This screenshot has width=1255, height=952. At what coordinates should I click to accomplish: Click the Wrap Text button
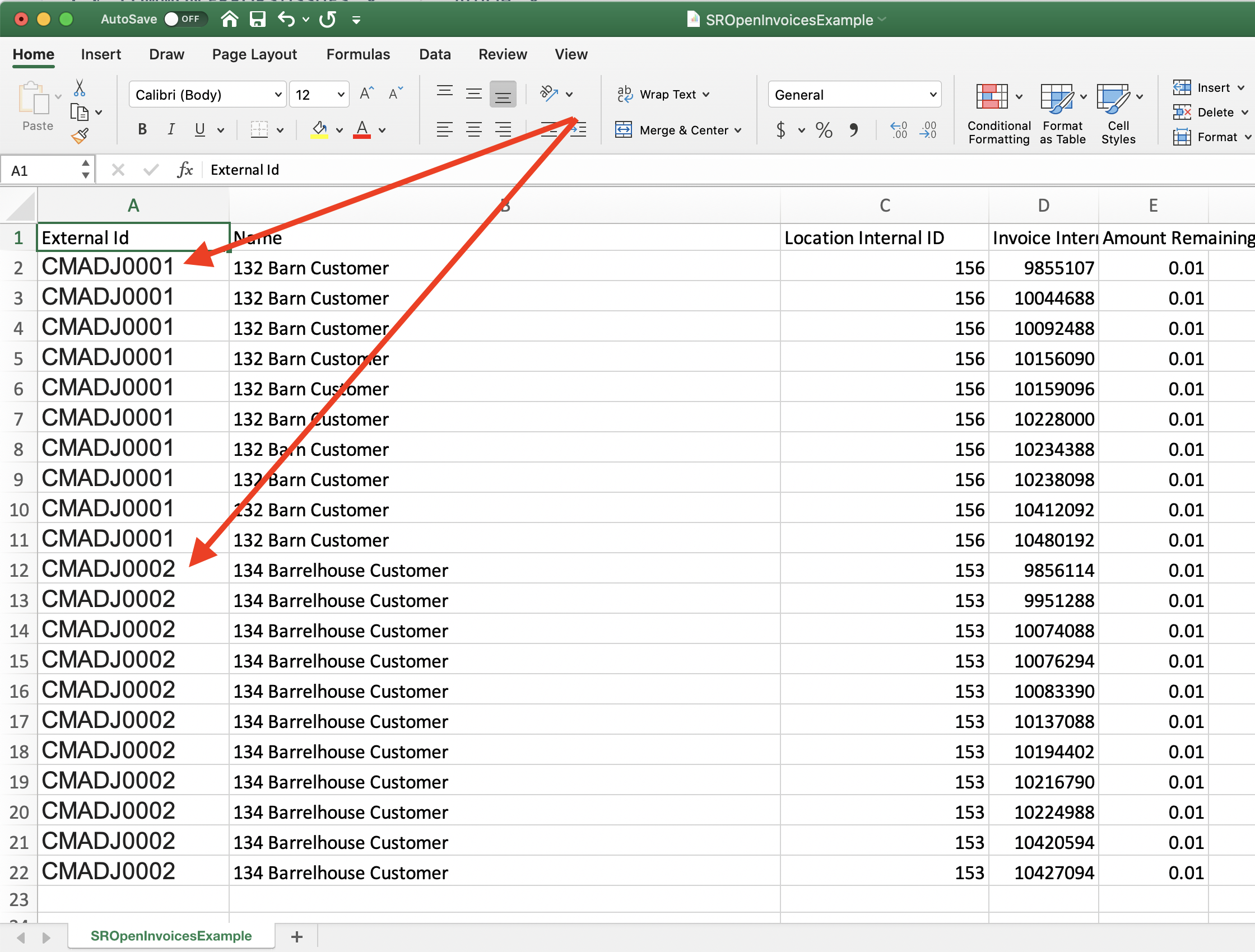663,95
